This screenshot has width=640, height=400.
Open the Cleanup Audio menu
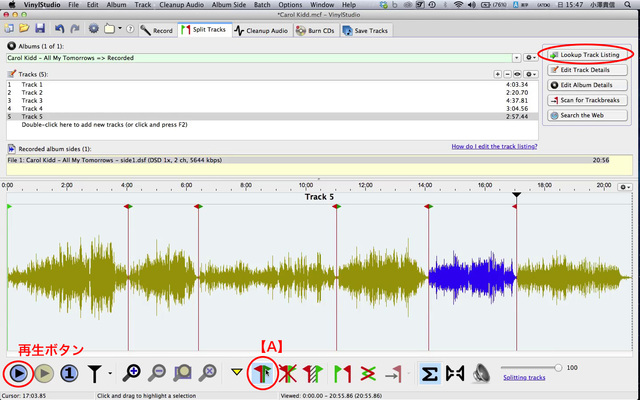[x=181, y=5]
